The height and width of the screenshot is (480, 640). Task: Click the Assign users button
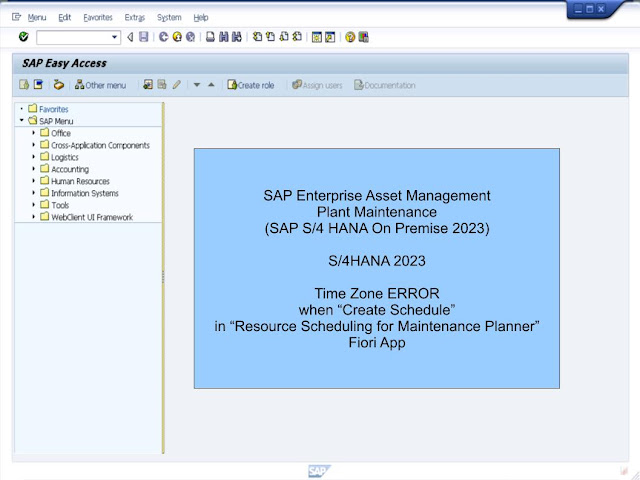[x=317, y=85]
